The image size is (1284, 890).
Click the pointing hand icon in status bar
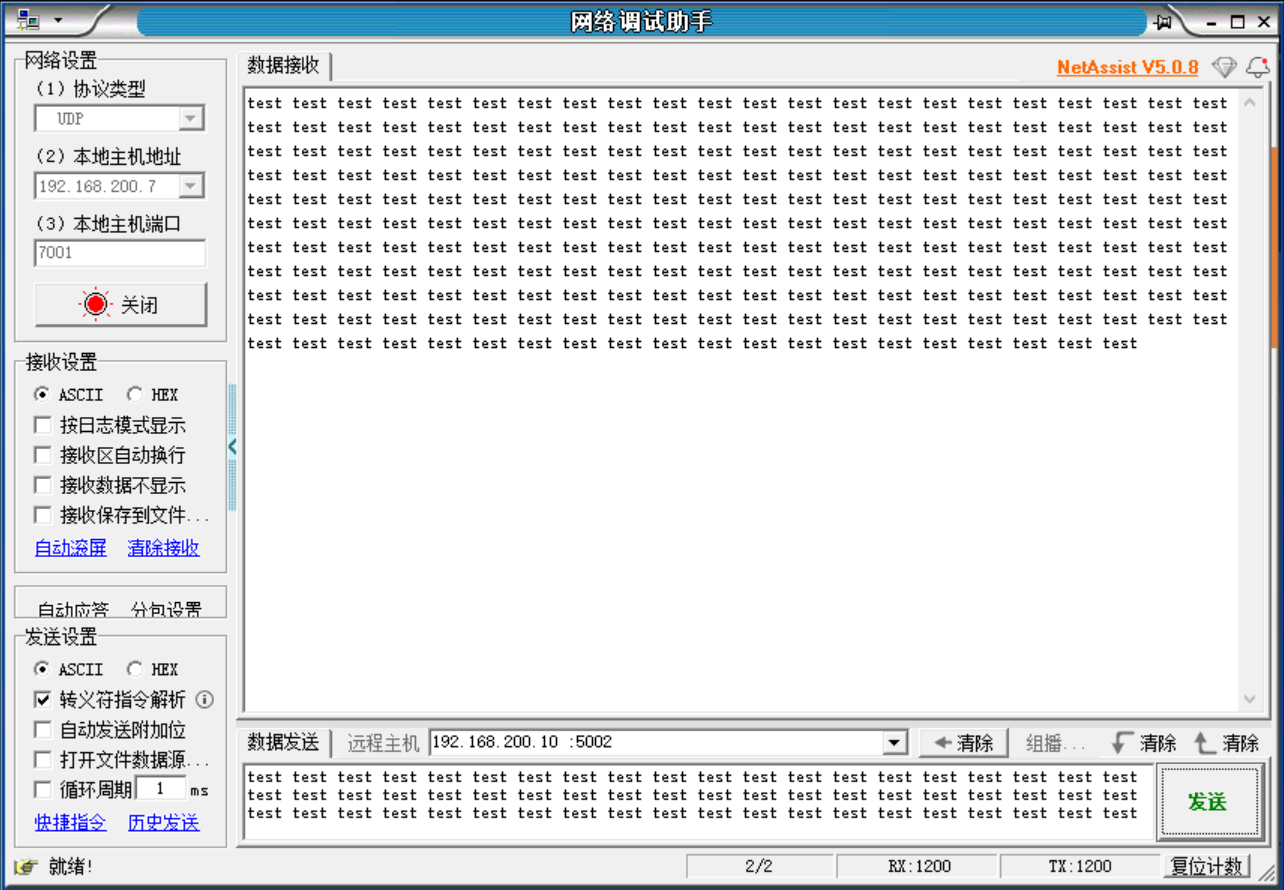26,866
